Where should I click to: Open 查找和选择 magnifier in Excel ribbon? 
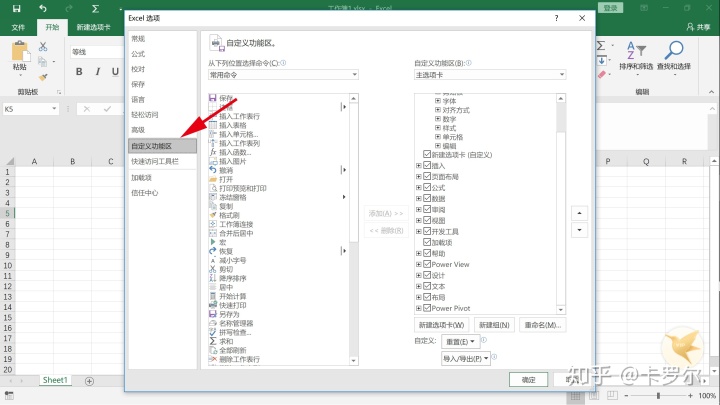(674, 56)
